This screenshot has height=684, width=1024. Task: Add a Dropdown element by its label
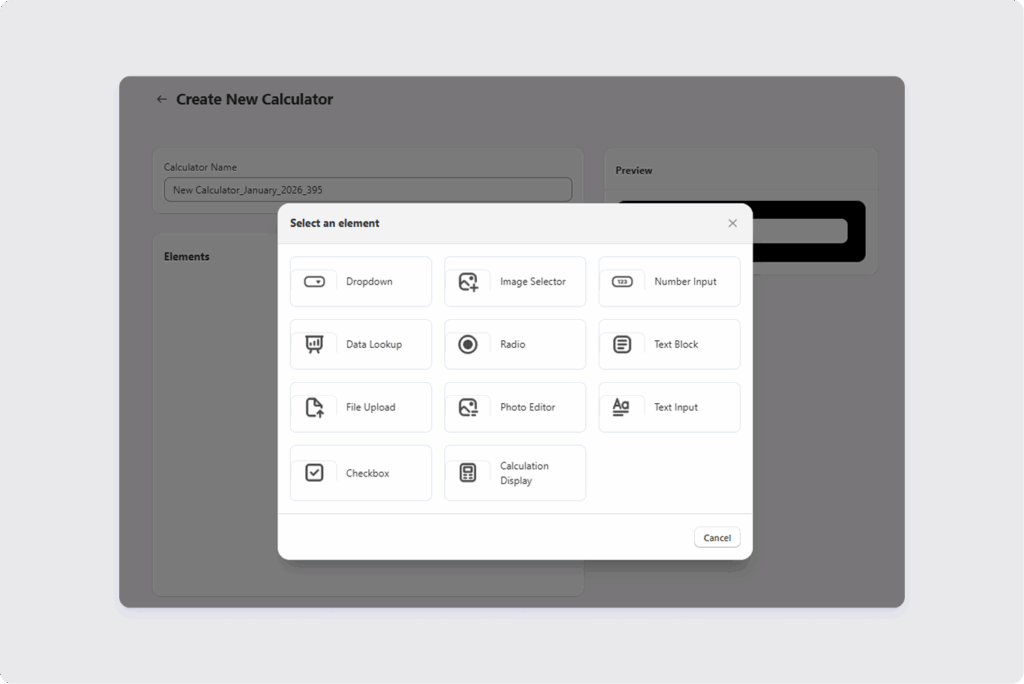(x=369, y=282)
